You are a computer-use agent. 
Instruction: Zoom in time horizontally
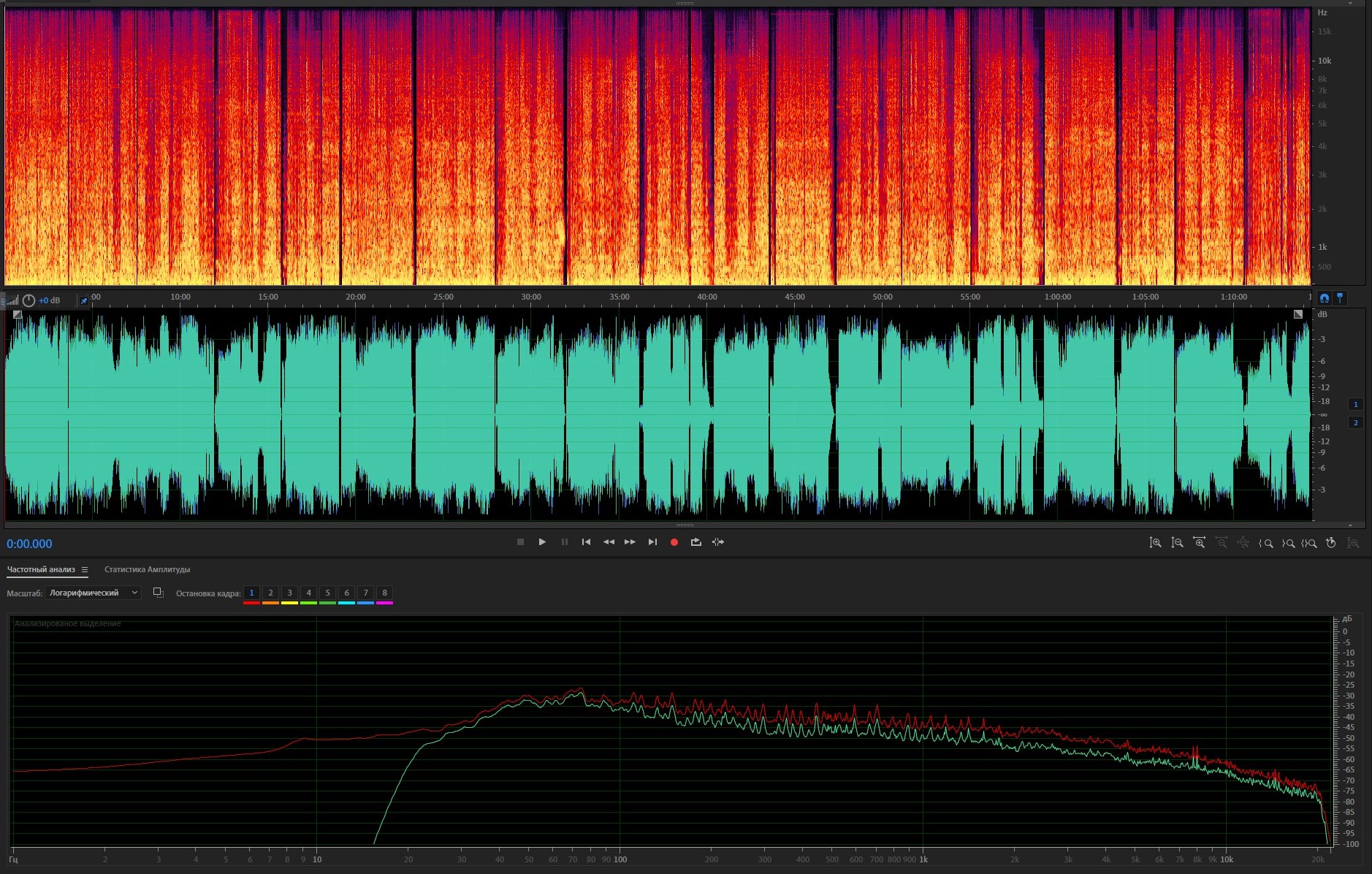(x=1199, y=543)
